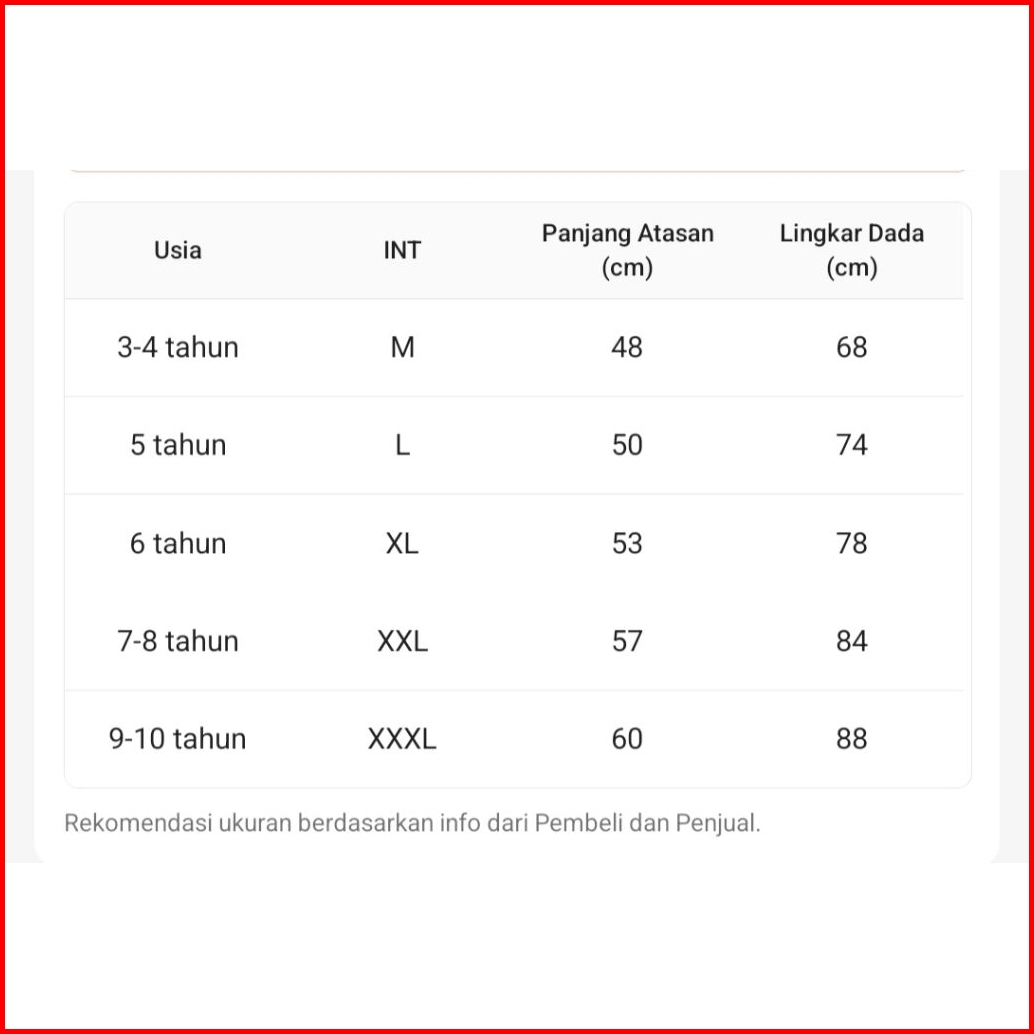Click the Rekomendasi ukuran footnote text
Image resolution: width=1034 pixels, height=1034 pixels.
pyautogui.click(x=412, y=823)
